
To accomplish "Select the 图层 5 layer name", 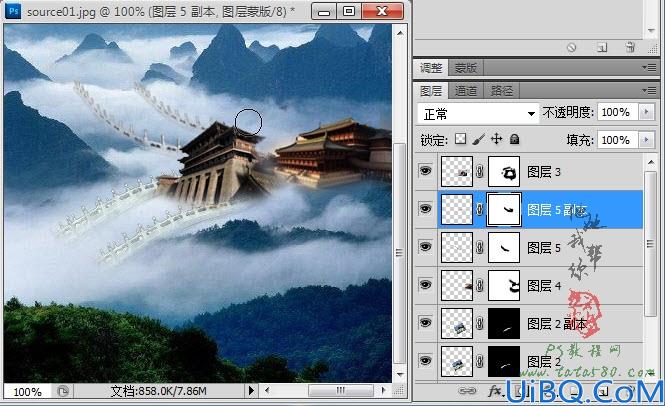I will (x=544, y=248).
